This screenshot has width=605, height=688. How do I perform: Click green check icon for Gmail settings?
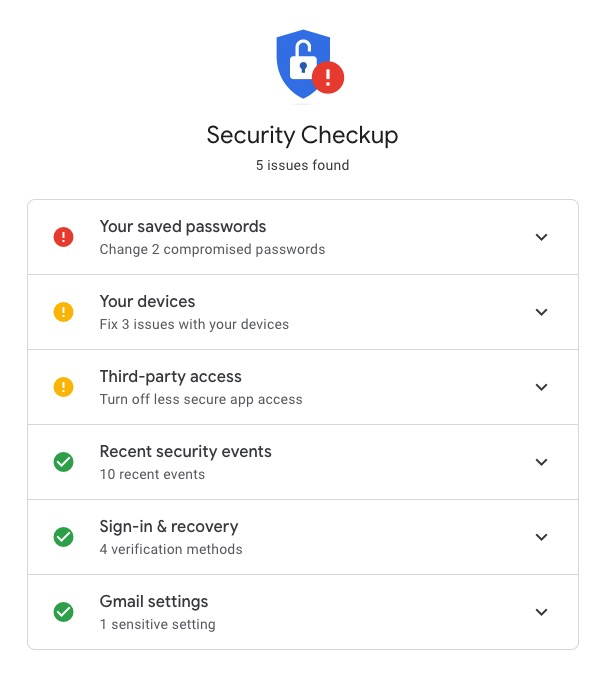(64, 612)
